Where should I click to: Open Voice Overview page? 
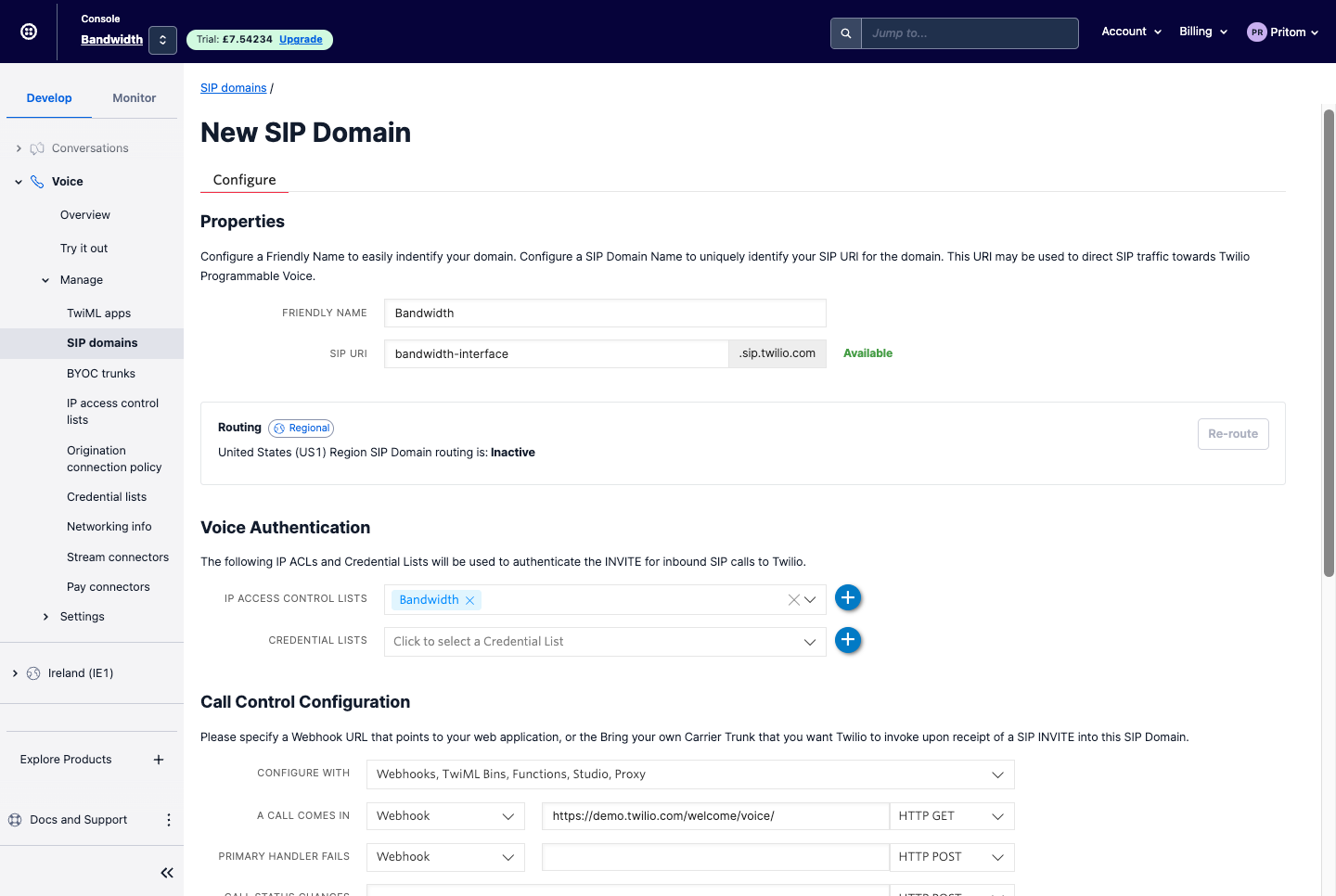click(85, 215)
